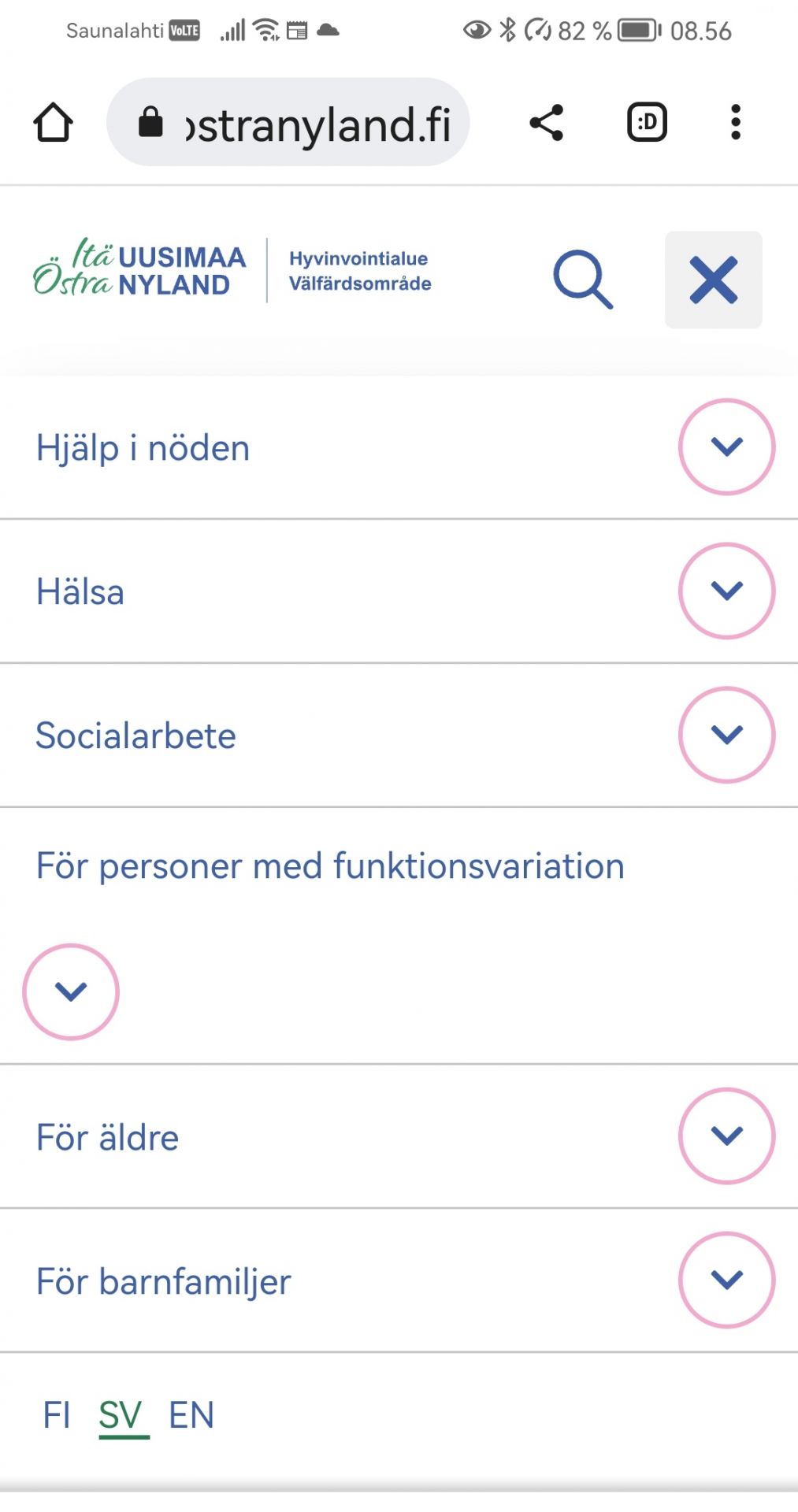The image size is (798, 1512).
Task: Tap the share icon in browser toolbar
Action: tap(547, 123)
